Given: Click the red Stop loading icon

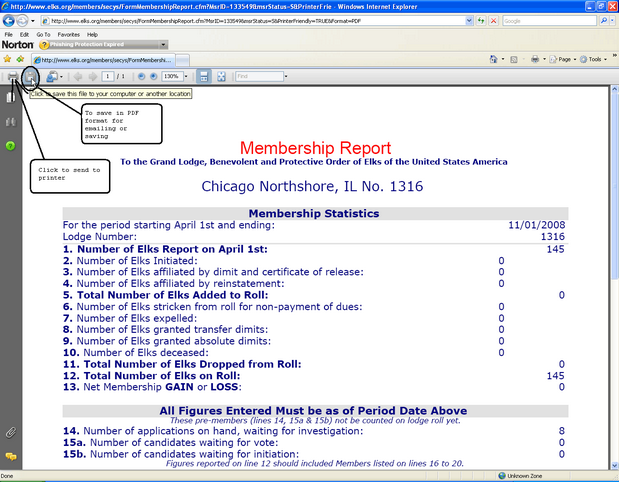Looking at the screenshot, I should tap(493, 21).
